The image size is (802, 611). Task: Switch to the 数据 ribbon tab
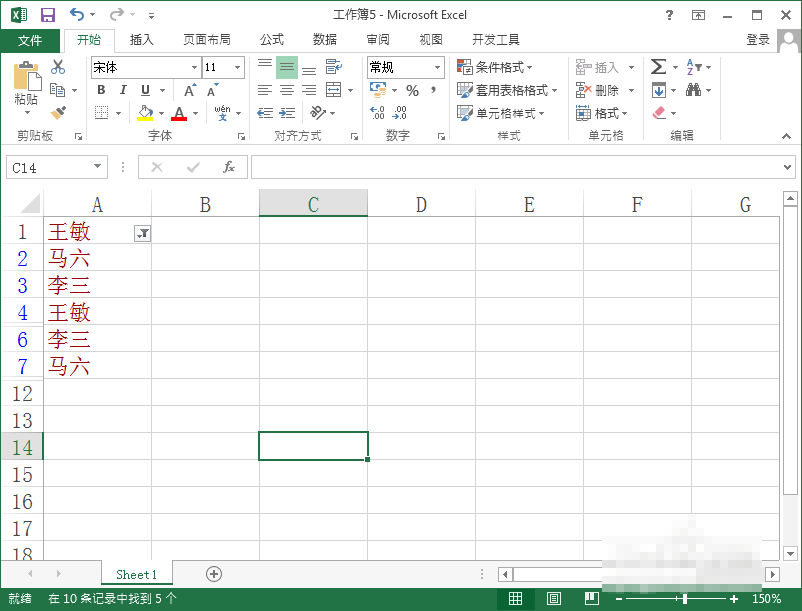click(x=324, y=40)
